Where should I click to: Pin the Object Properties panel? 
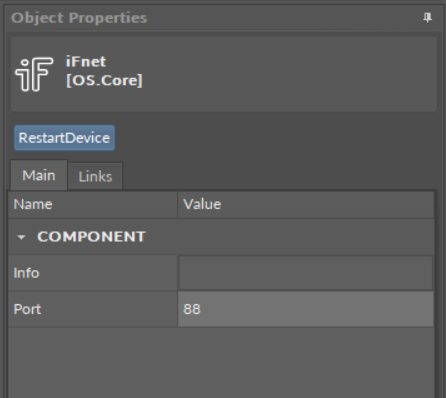[x=427, y=18]
